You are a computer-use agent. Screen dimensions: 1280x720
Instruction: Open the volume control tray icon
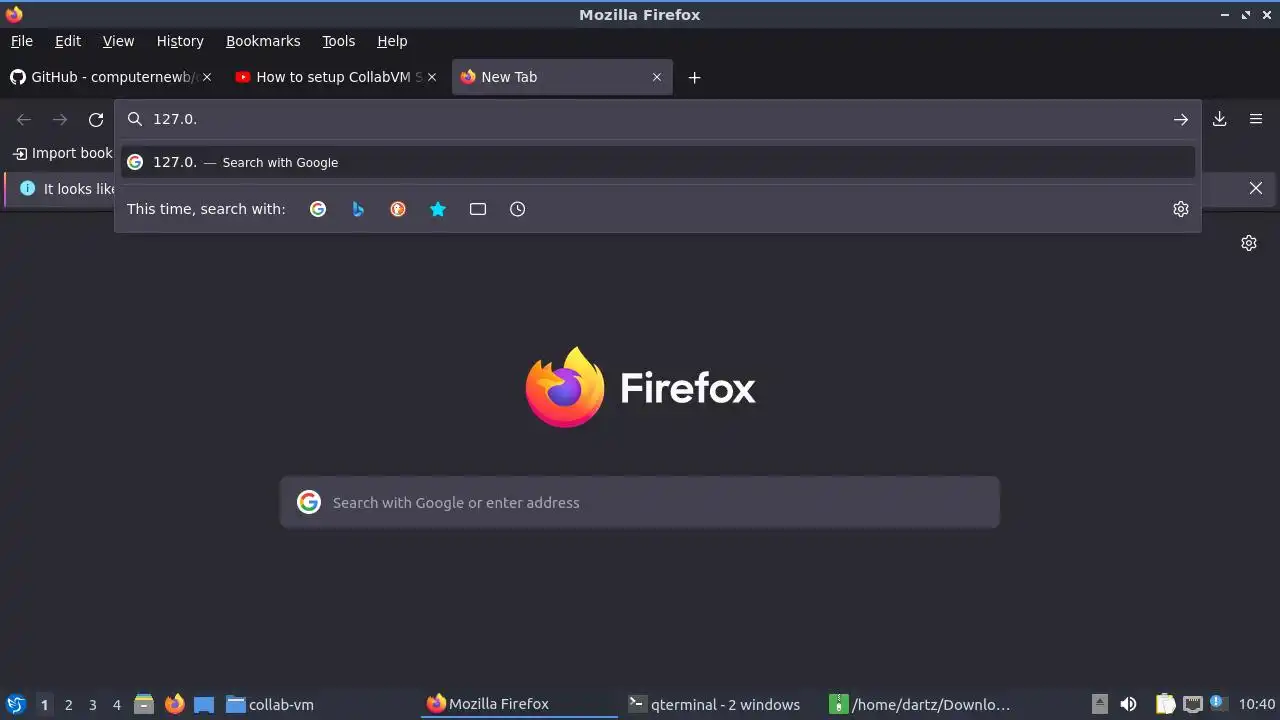pos(1128,704)
